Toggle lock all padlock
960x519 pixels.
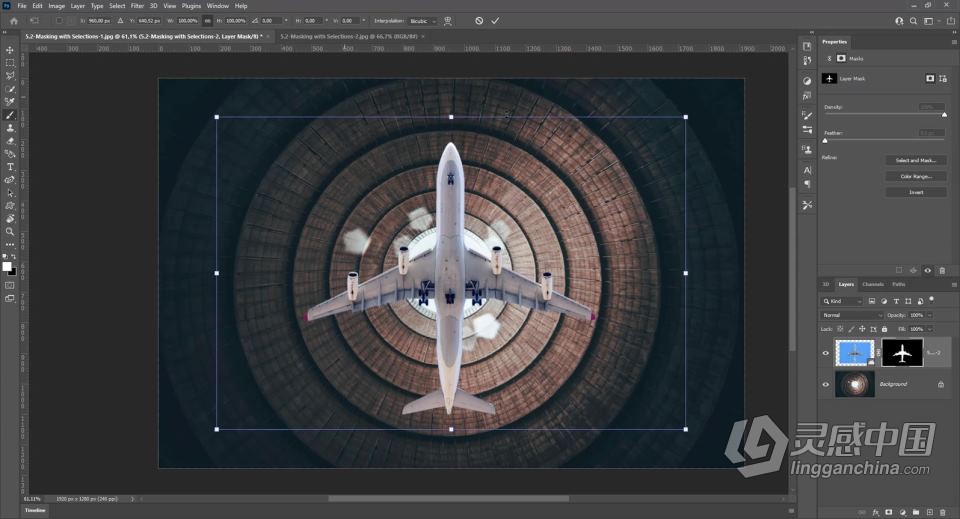click(x=884, y=329)
